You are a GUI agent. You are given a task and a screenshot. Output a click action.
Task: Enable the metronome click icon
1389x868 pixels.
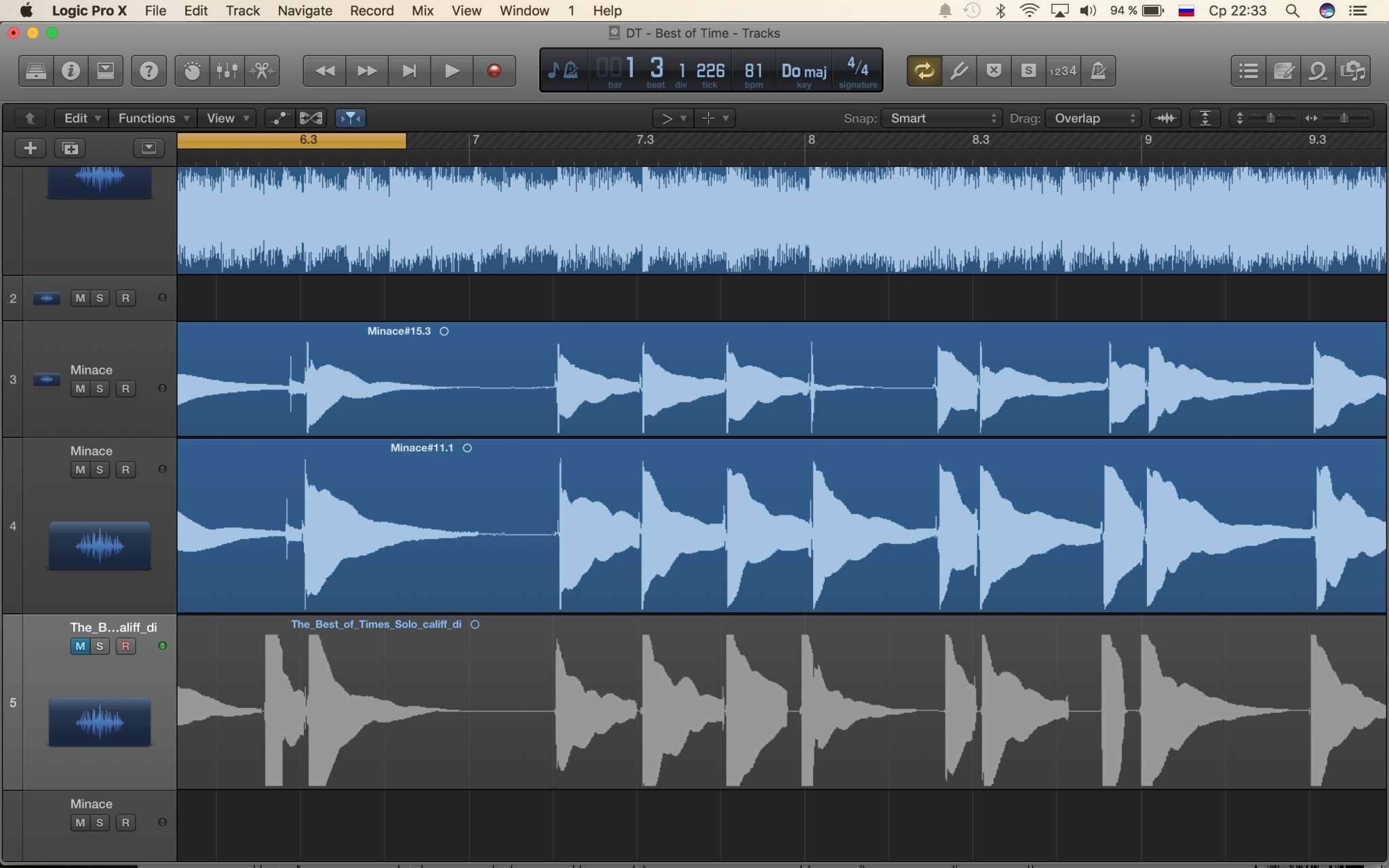[1098, 71]
